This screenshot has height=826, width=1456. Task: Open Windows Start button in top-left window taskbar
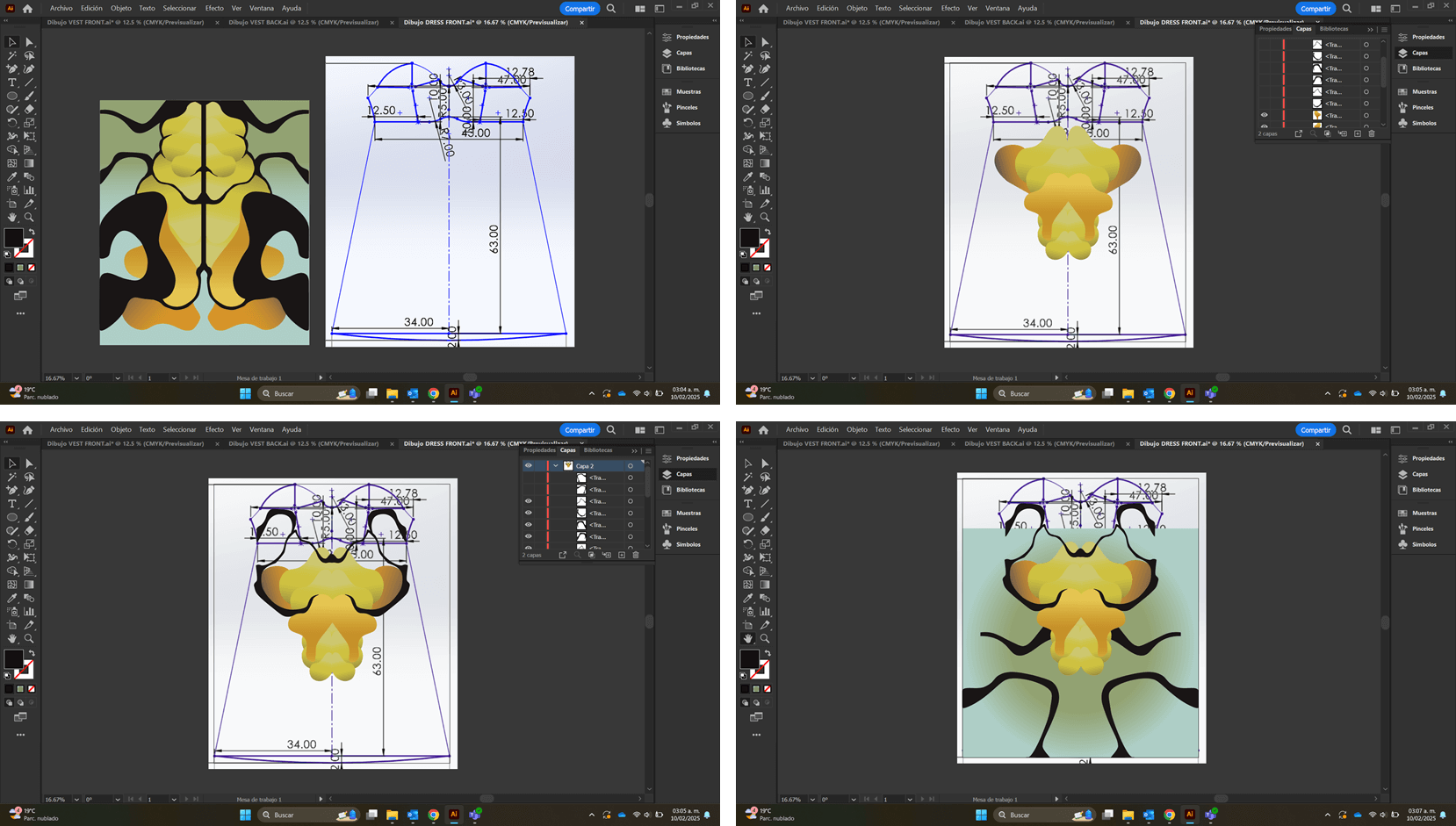(x=245, y=393)
